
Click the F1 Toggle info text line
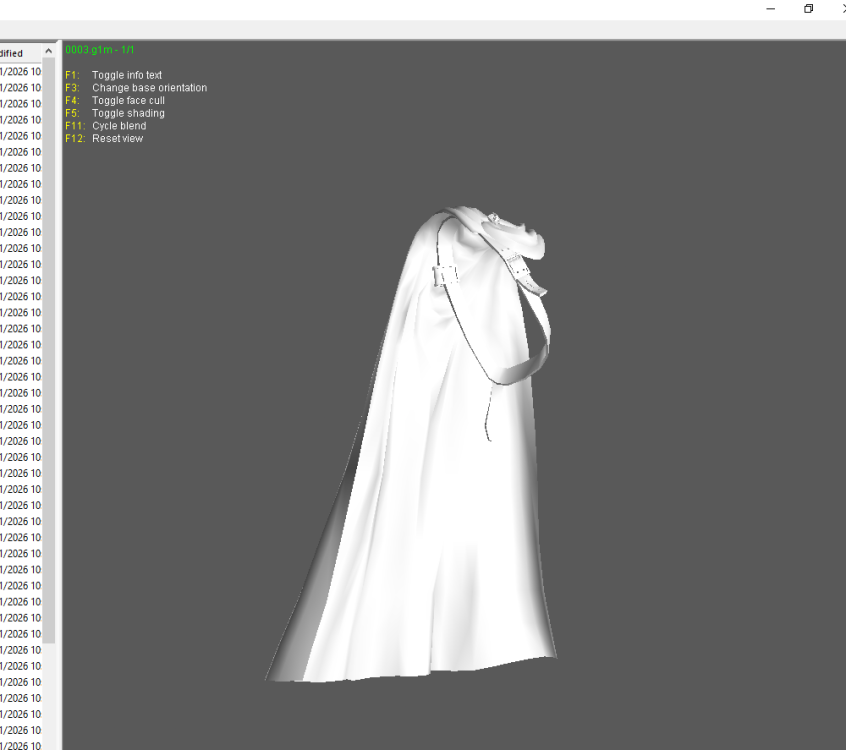tap(113, 75)
